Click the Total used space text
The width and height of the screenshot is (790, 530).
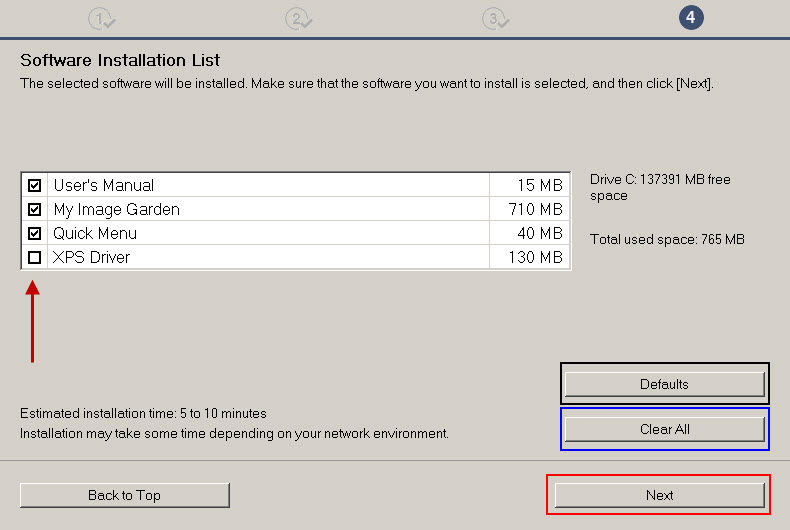point(667,240)
